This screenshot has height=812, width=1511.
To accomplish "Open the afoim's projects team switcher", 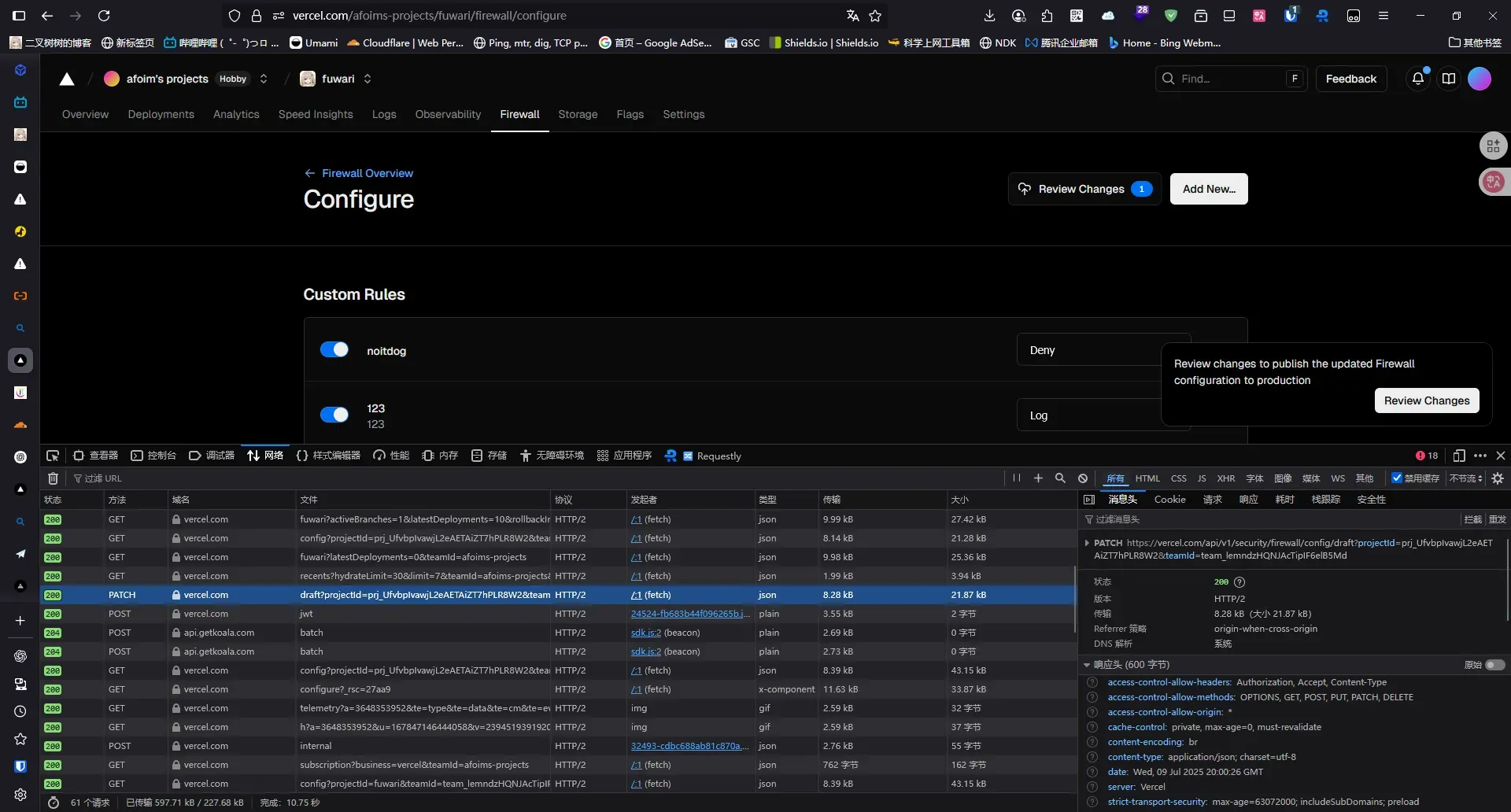I will tap(264, 79).
